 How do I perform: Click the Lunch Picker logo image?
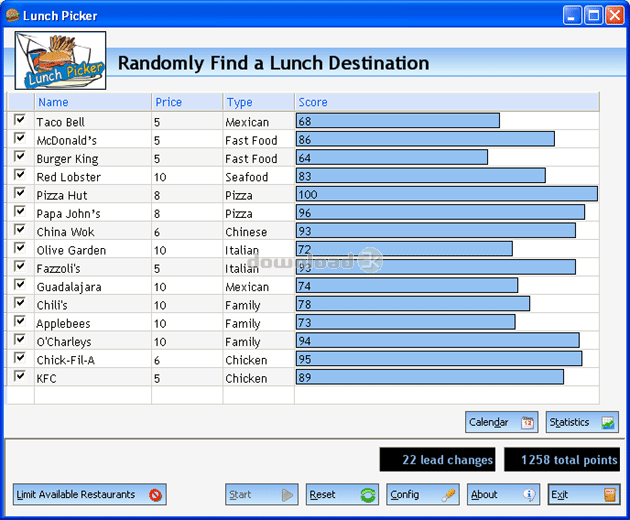[x=60, y=60]
